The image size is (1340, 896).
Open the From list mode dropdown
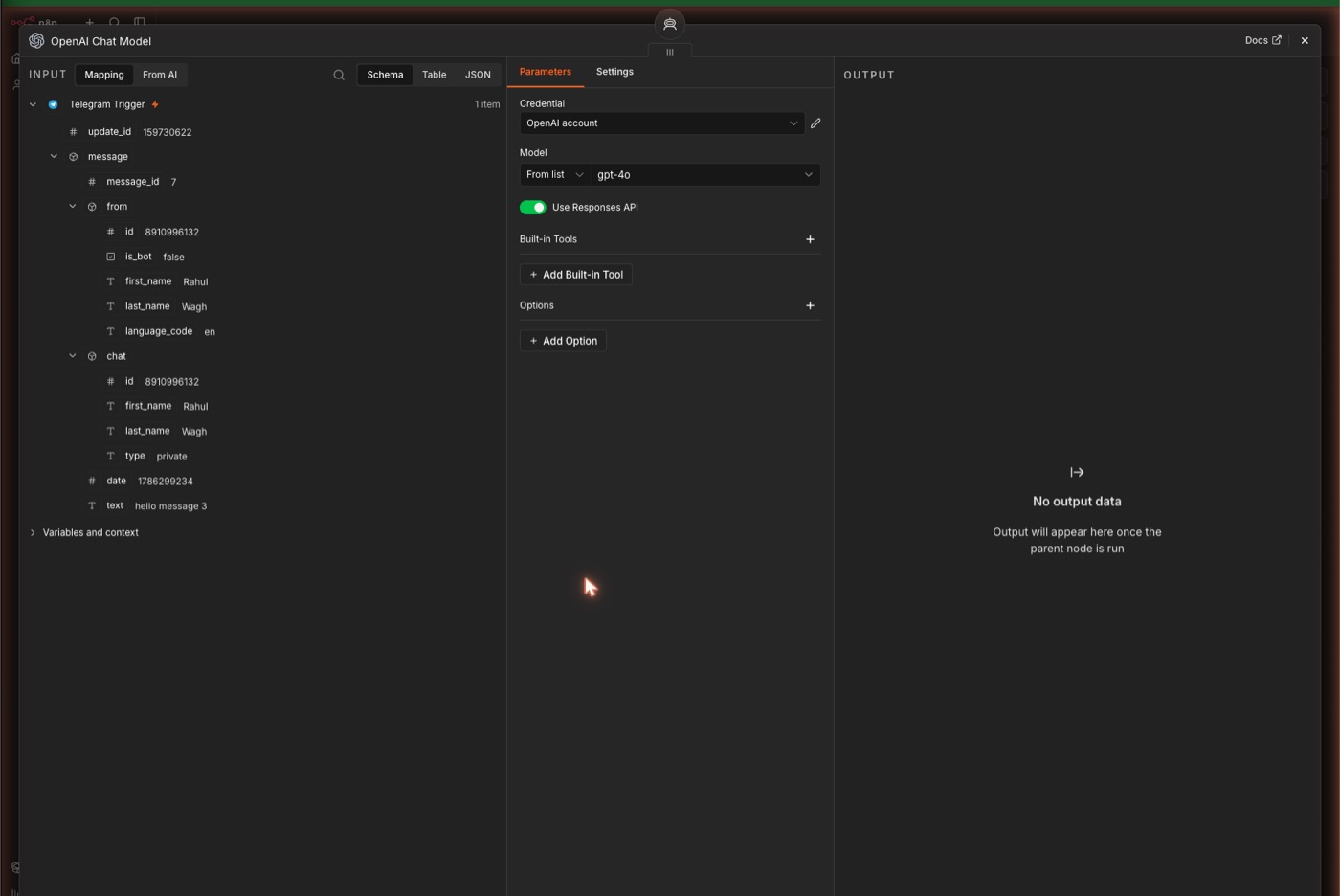pos(555,175)
